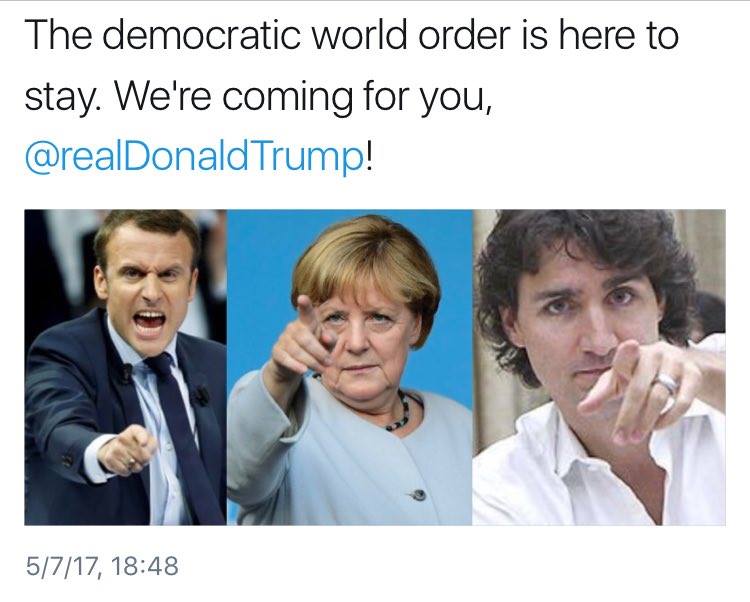Viewport: 750px width, 602px height.
Task: Click the navy tie in the left photo
Action: [x=184, y=435]
